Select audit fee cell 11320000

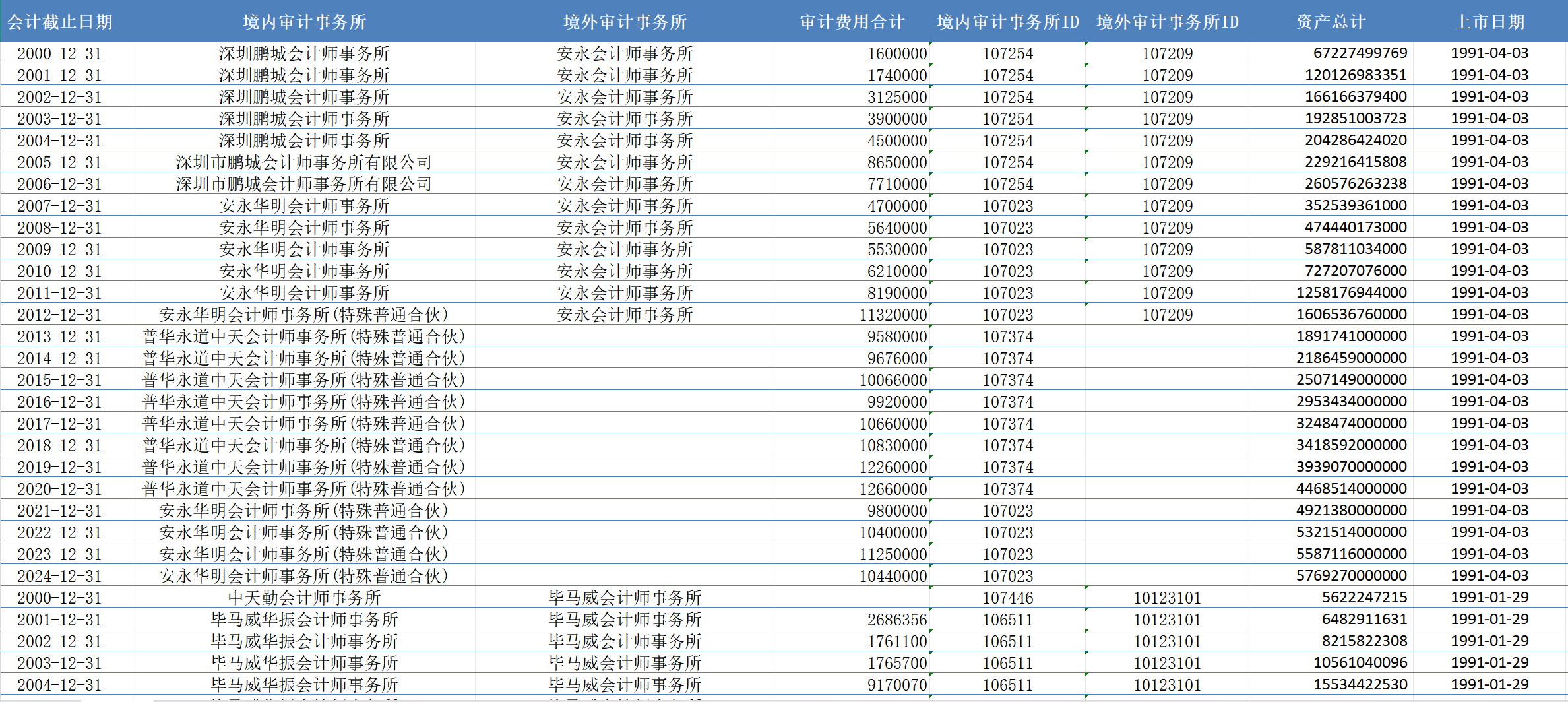point(852,315)
